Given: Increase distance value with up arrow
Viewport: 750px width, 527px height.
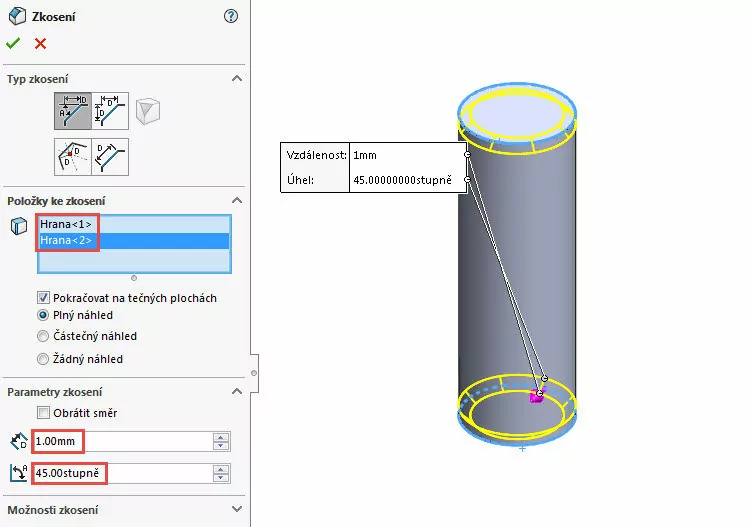Looking at the screenshot, I should pos(221,437).
